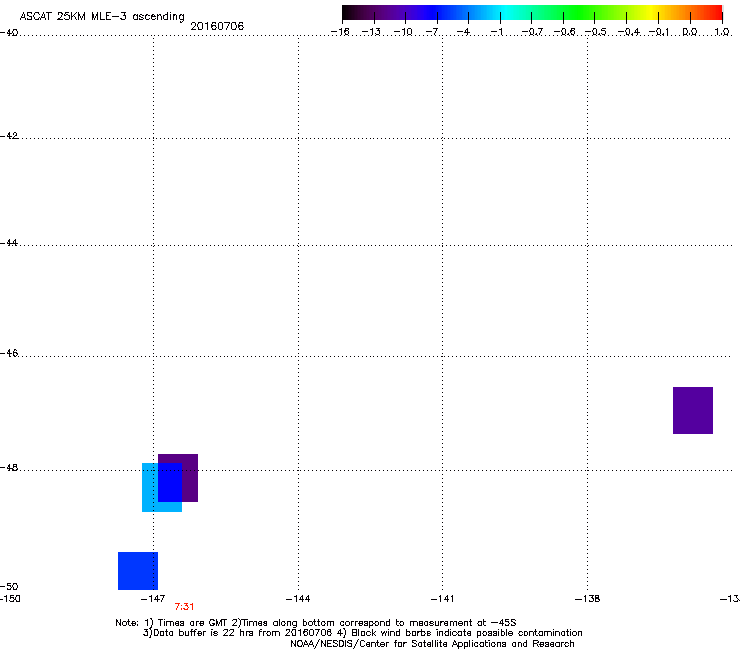The image size is (740, 650).
Task: Click the rainbow color scale bar
Action: (x=532, y=13)
